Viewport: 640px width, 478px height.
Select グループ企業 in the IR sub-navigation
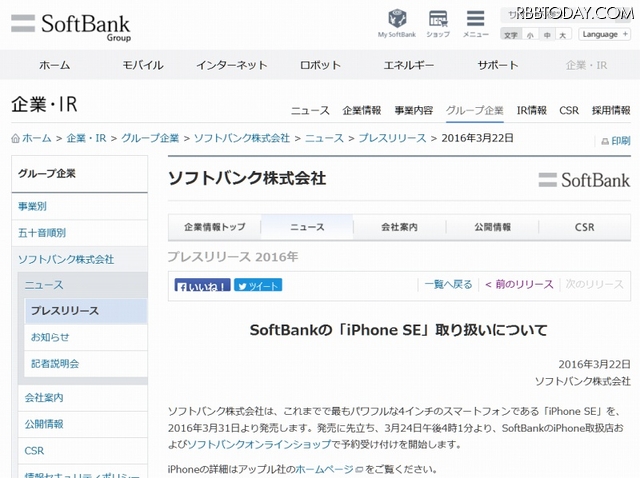475,111
